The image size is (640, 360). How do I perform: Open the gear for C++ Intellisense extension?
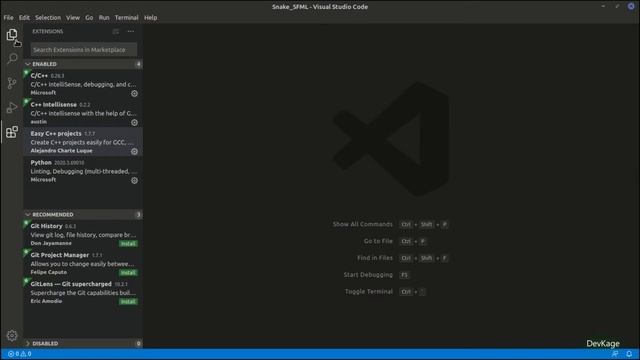point(134,122)
